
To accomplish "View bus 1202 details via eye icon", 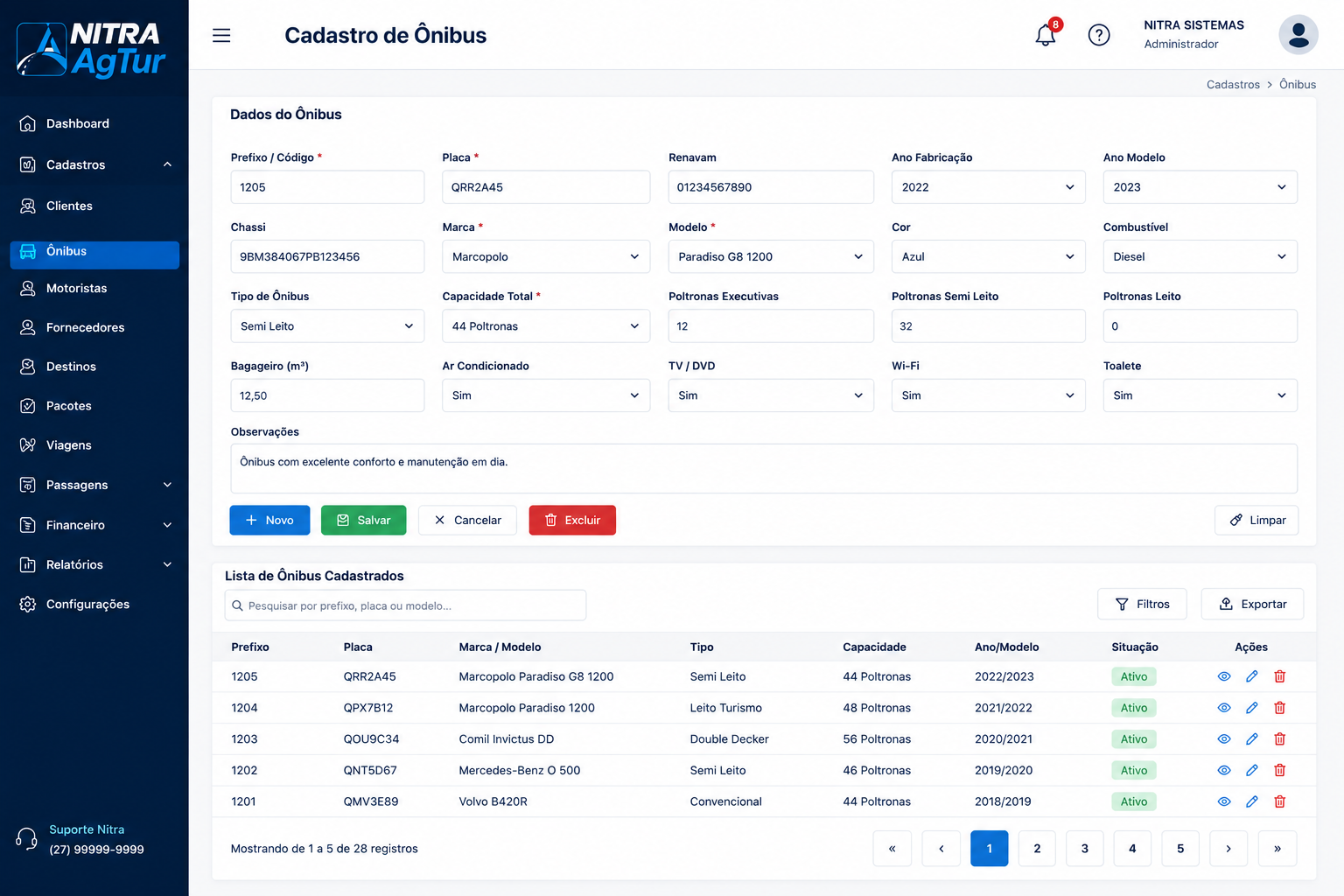I will coord(1224,770).
